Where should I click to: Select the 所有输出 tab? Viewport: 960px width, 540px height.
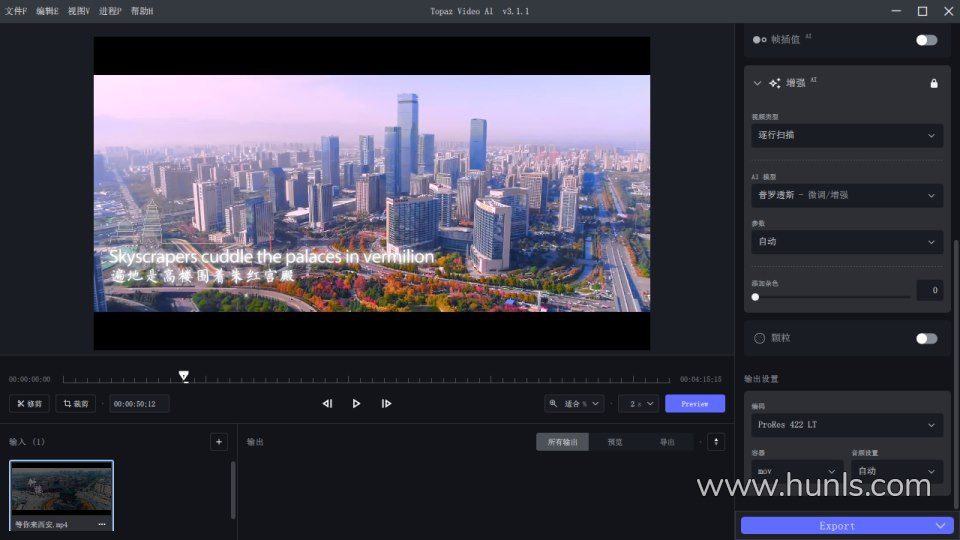[x=562, y=442]
